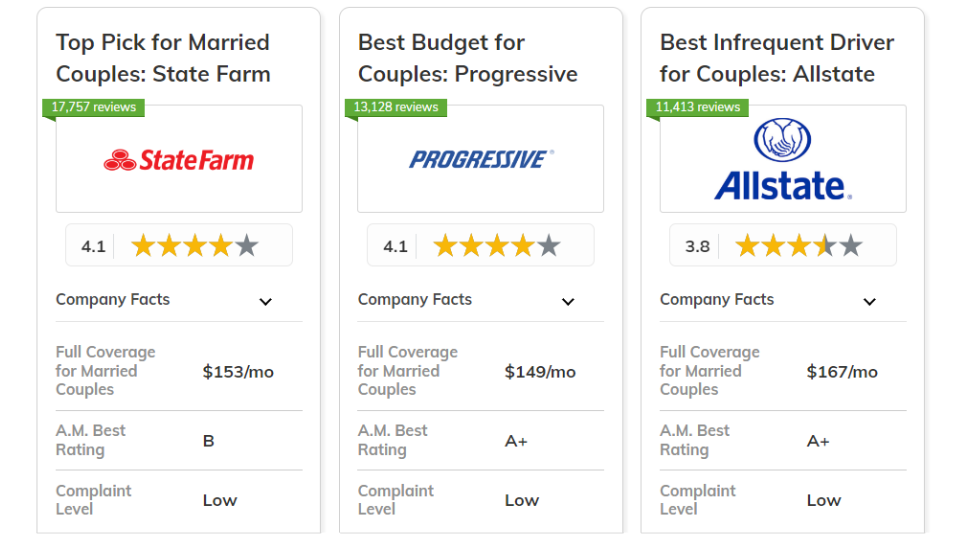
Task: Click the Progressive logo
Action: [x=481, y=160]
